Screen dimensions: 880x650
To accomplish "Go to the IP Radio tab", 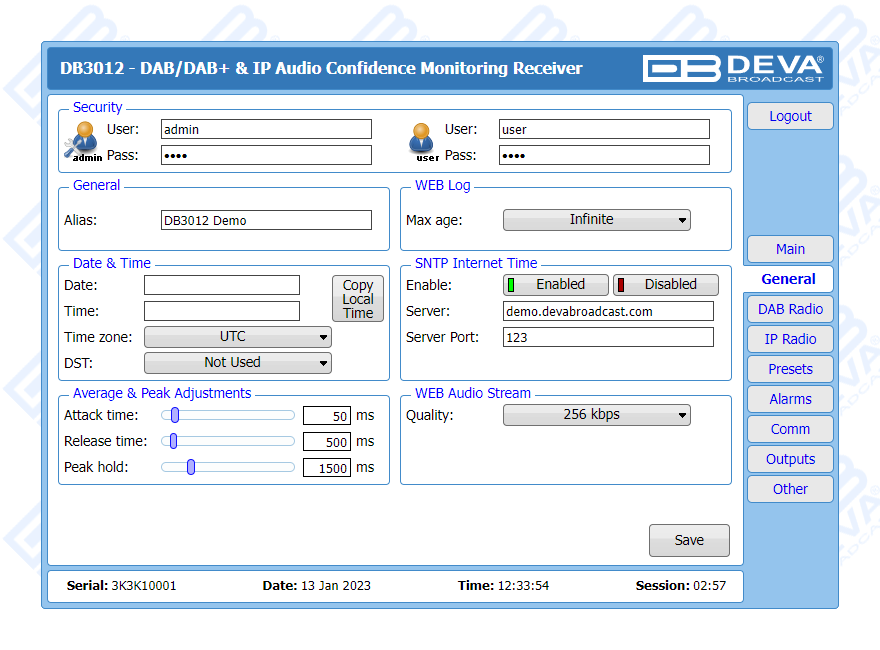I will 790,339.
